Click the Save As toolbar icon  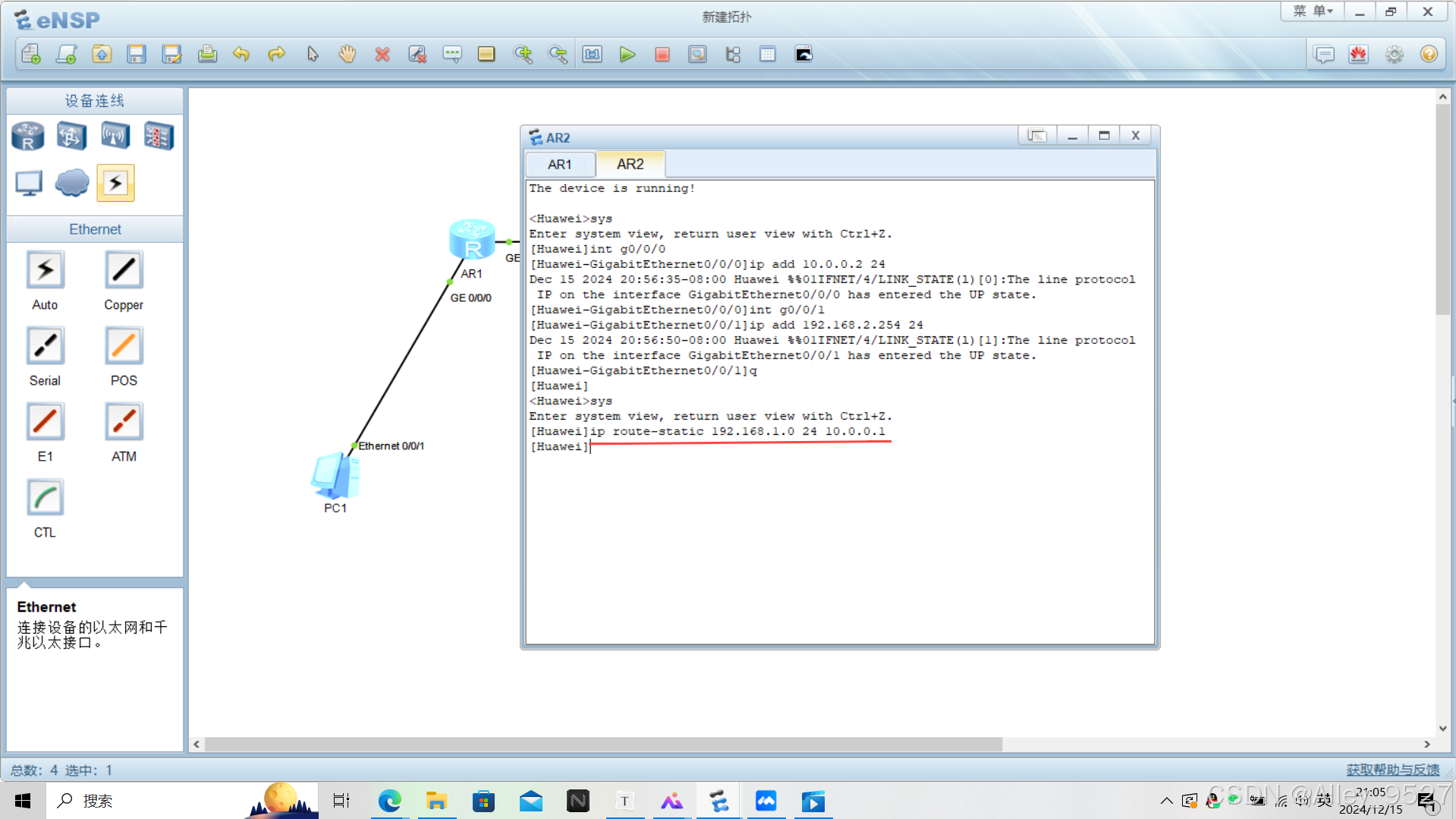coord(171,54)
